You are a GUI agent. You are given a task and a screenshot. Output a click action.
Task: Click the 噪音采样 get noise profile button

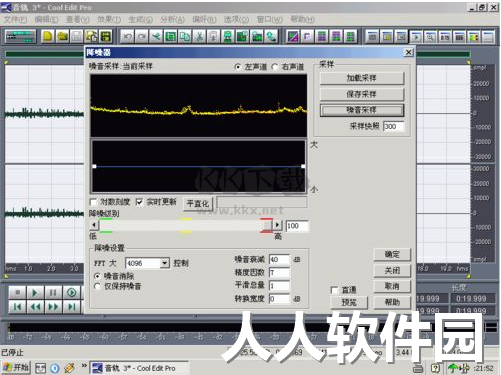click(x=362, y=110)
